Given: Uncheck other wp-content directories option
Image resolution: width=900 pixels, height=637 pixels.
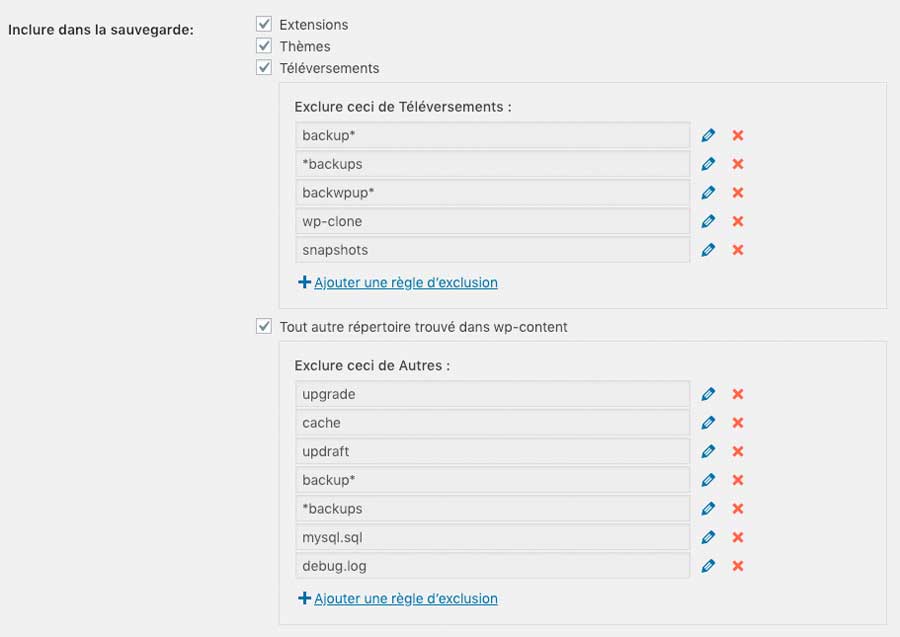Looking at the screenshot, I should click(264, 326).
